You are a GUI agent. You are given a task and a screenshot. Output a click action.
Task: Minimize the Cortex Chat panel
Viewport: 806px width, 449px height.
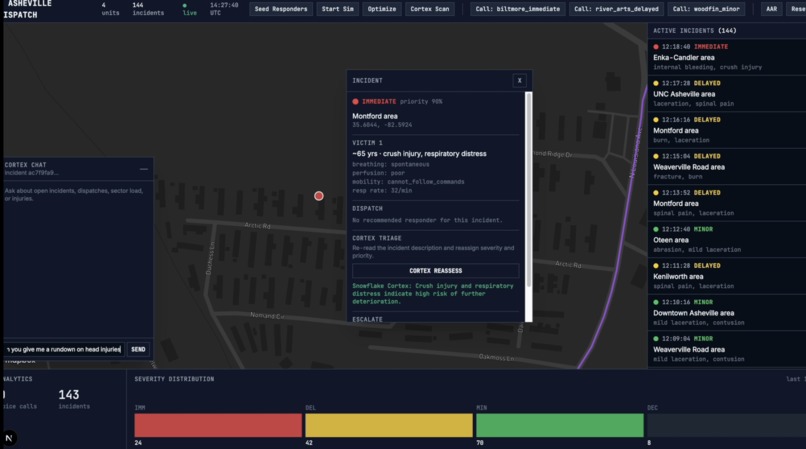pos(144,169)
